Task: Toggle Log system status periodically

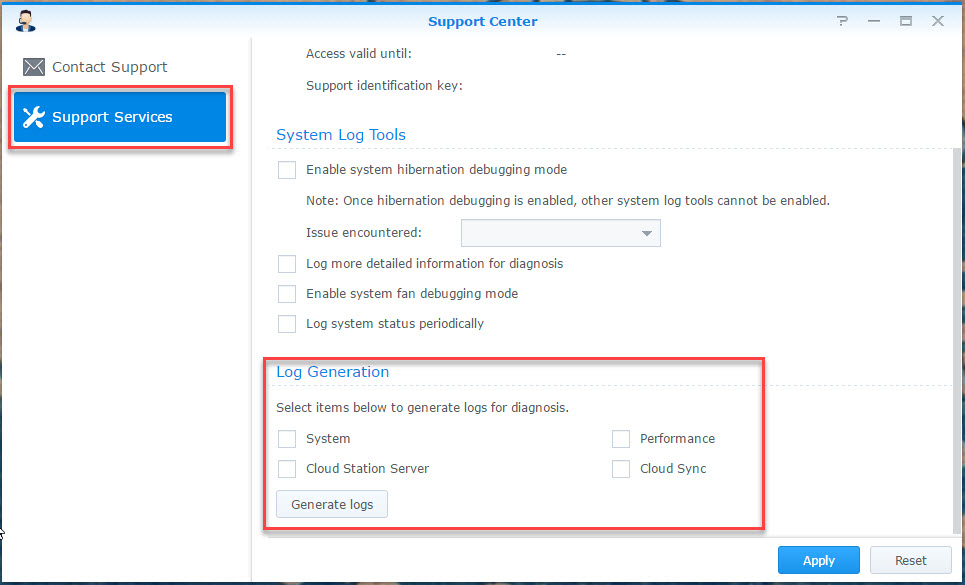Action: click(287, 324)
